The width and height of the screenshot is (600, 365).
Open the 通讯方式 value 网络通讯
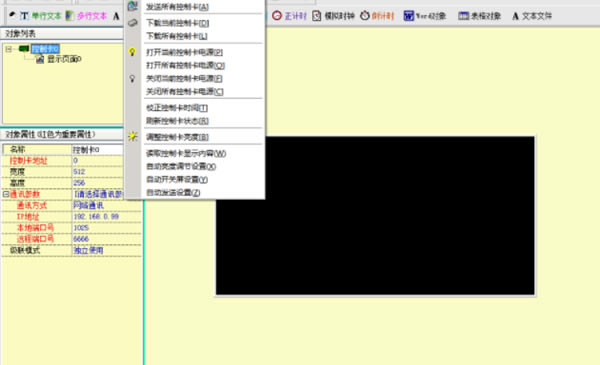pos(106,205)
